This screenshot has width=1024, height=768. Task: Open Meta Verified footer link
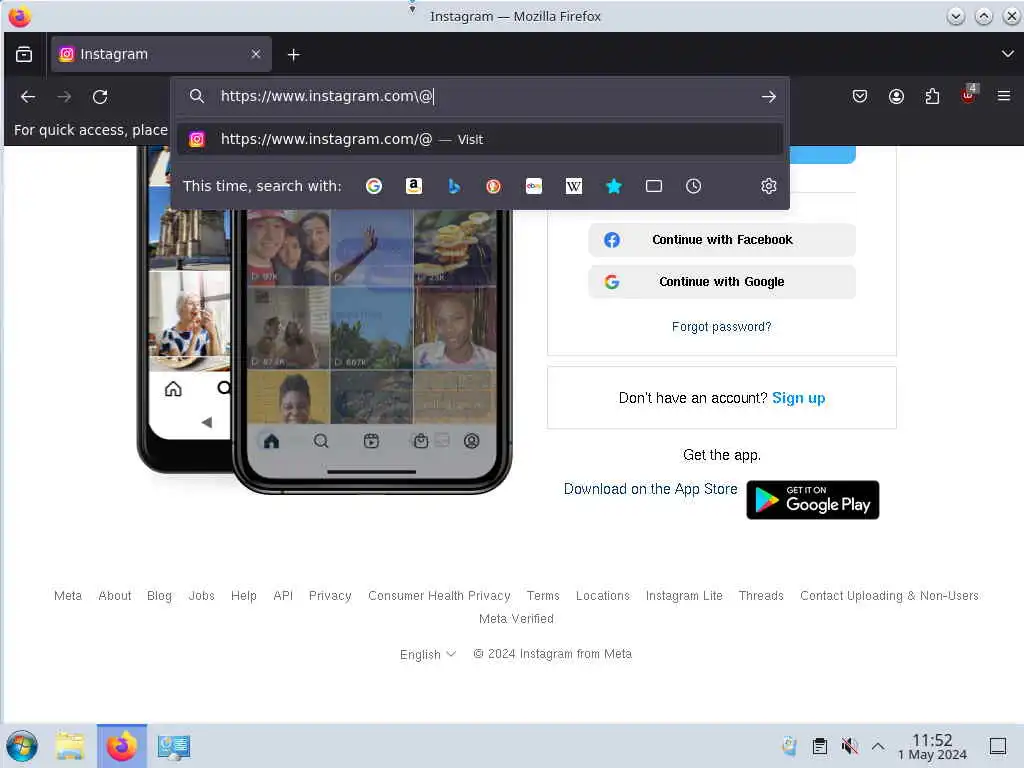[x=516, y=618]
